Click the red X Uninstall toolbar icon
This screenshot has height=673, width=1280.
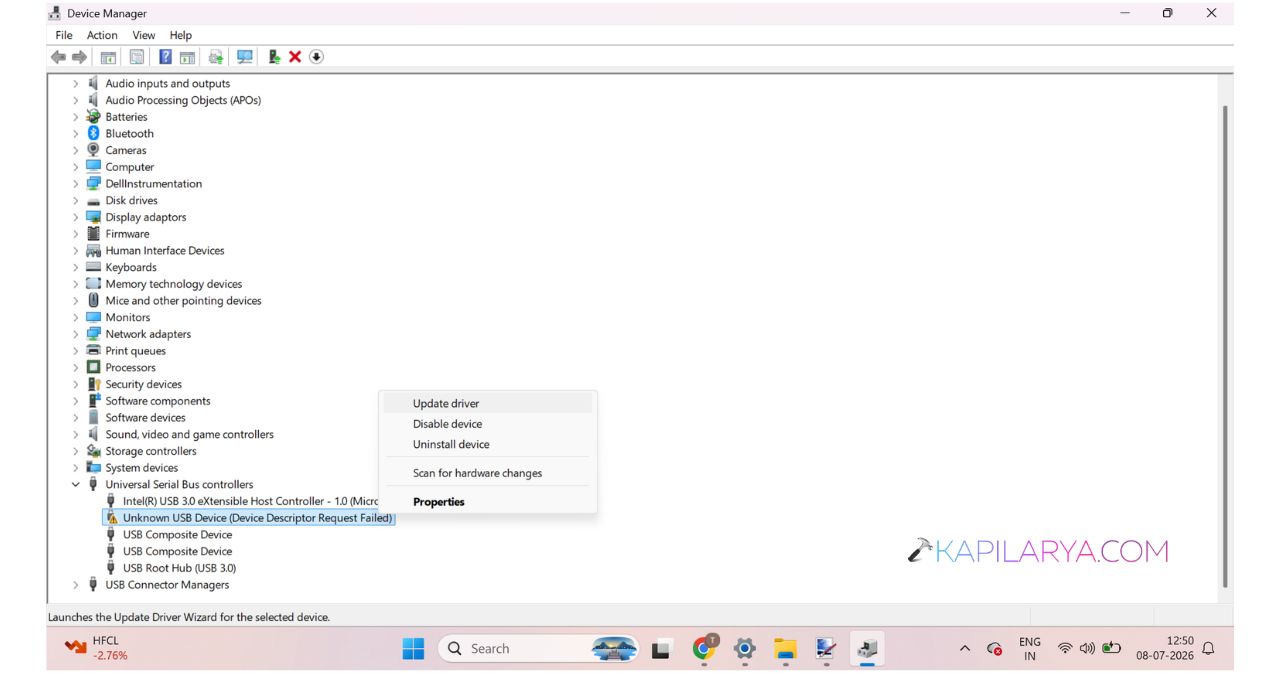pos(295,57)
